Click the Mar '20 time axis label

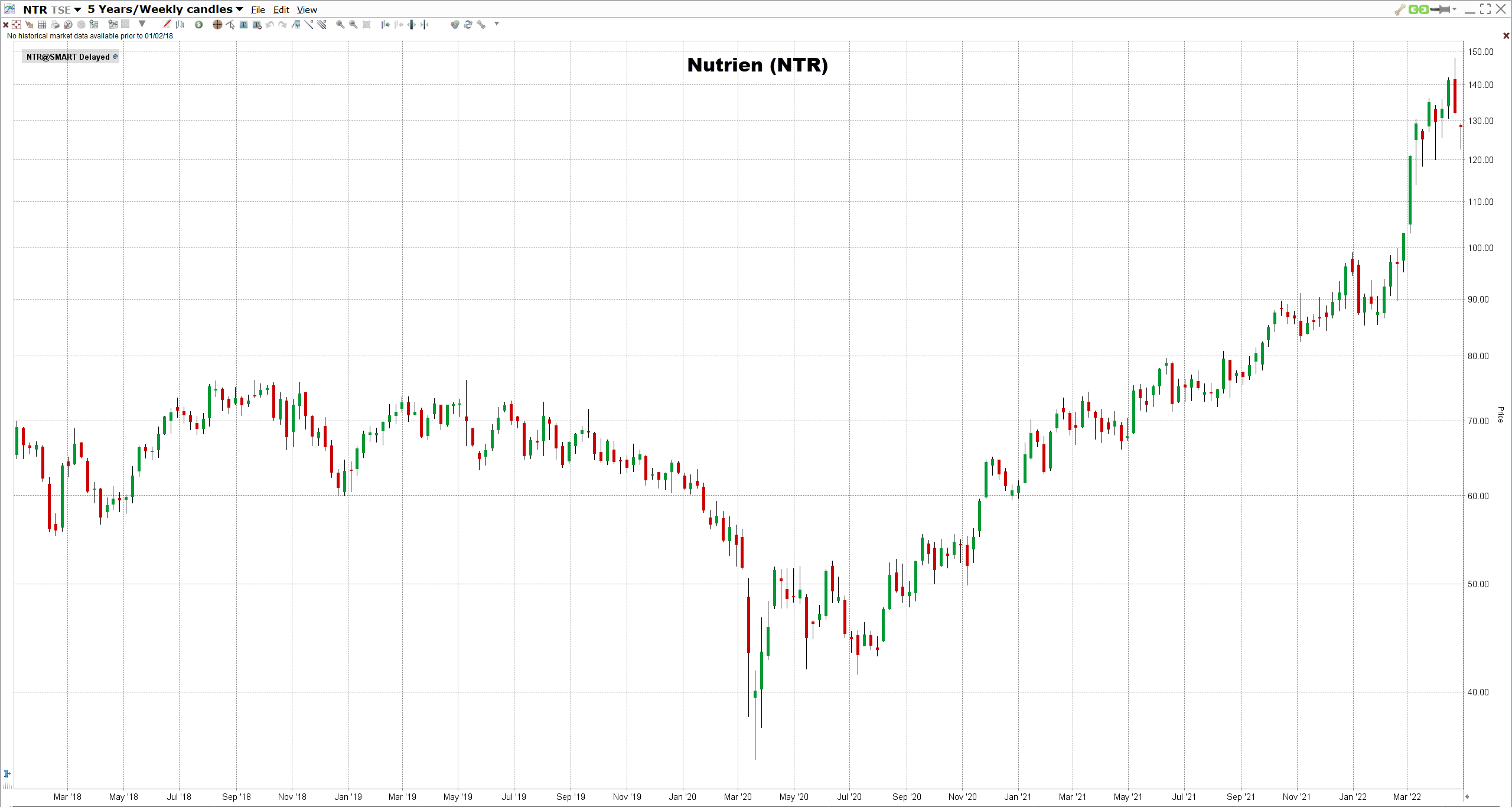pos(738,797)
